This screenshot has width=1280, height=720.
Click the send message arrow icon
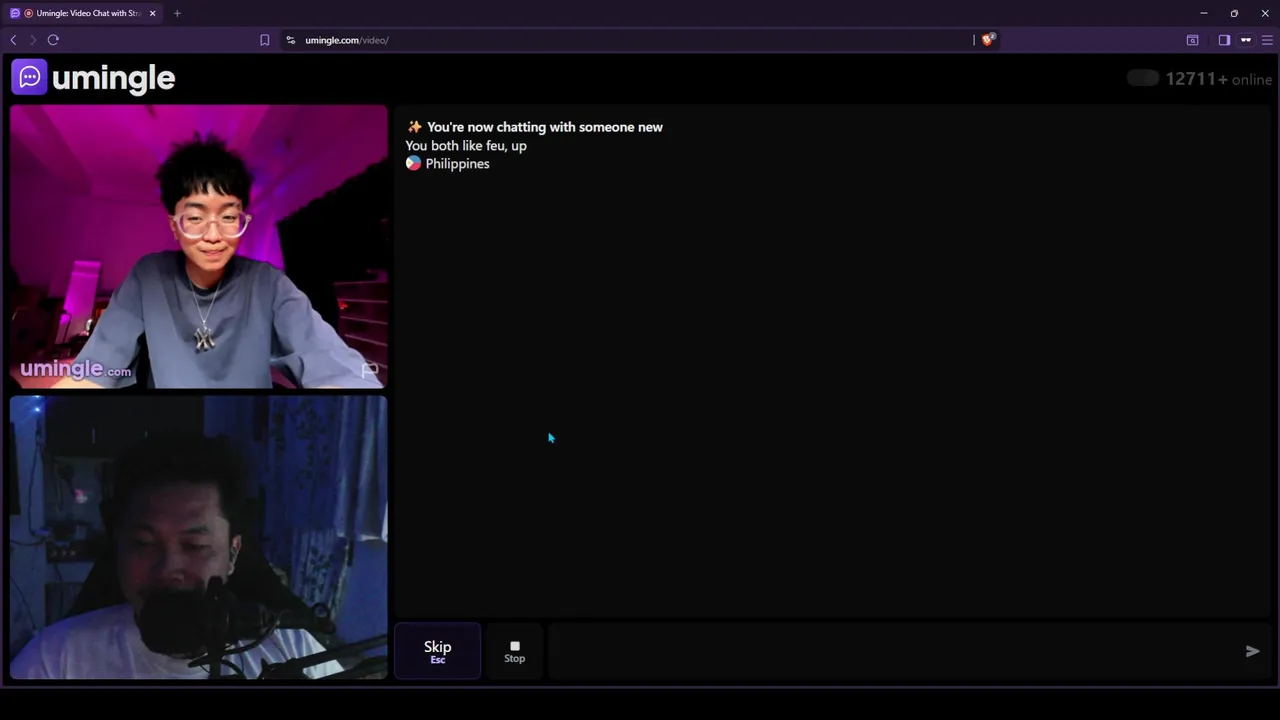(x=1252, y=651)
